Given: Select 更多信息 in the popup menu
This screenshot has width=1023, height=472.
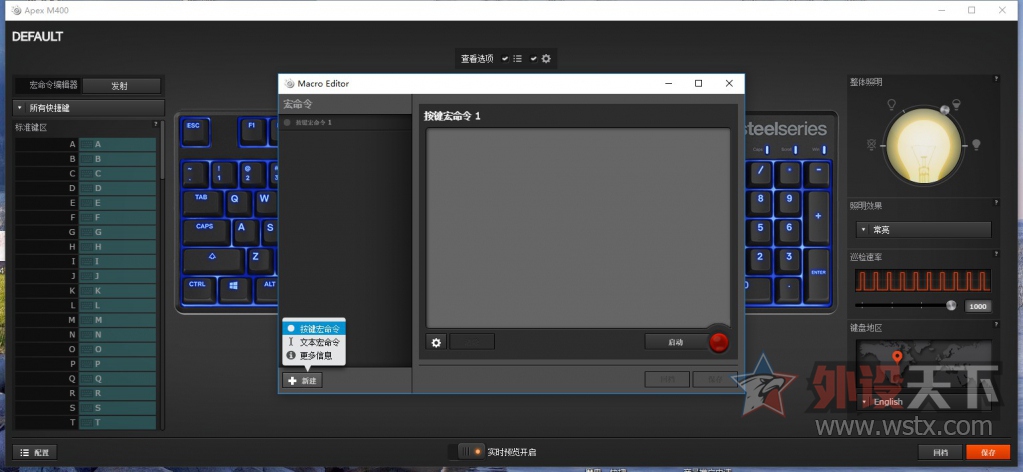Looking at the screenshot, I should (315, 355).
